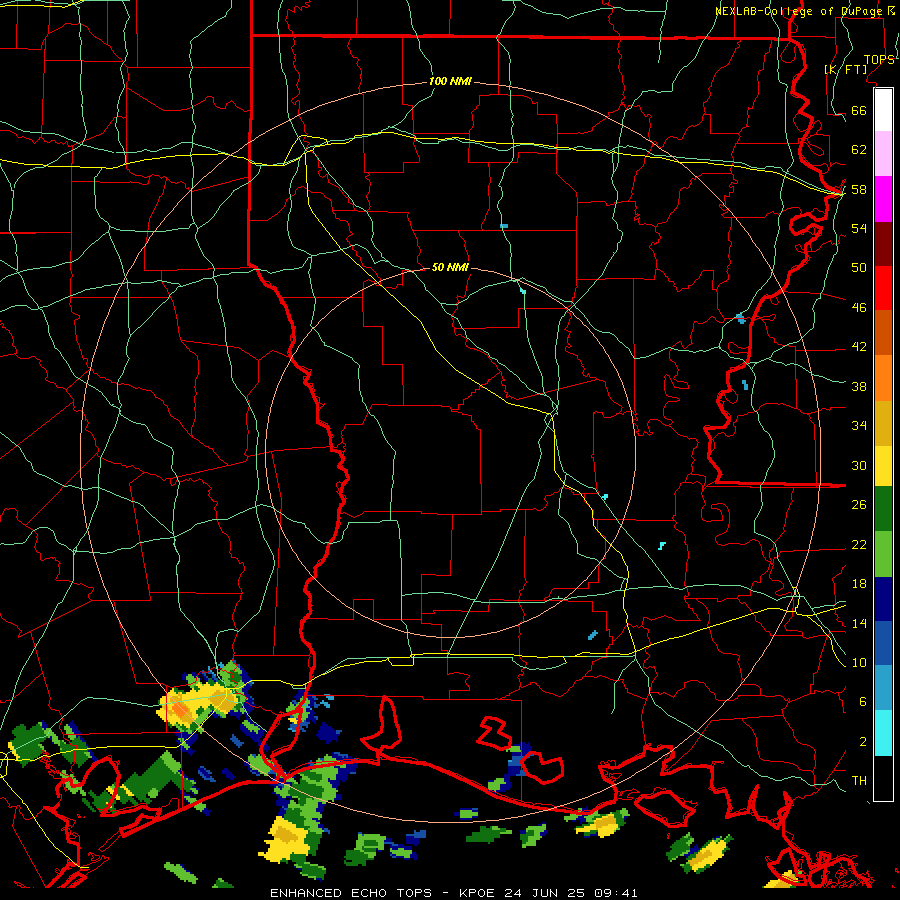900x900 pixels.
Task: Select the '42' legend value
Action: click(x=859, y=347)
